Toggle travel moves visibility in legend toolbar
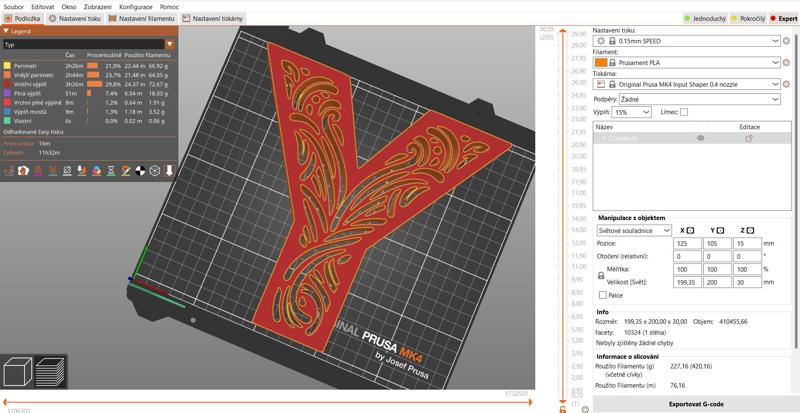The image size is (800, 413). [x=8, y=171]
